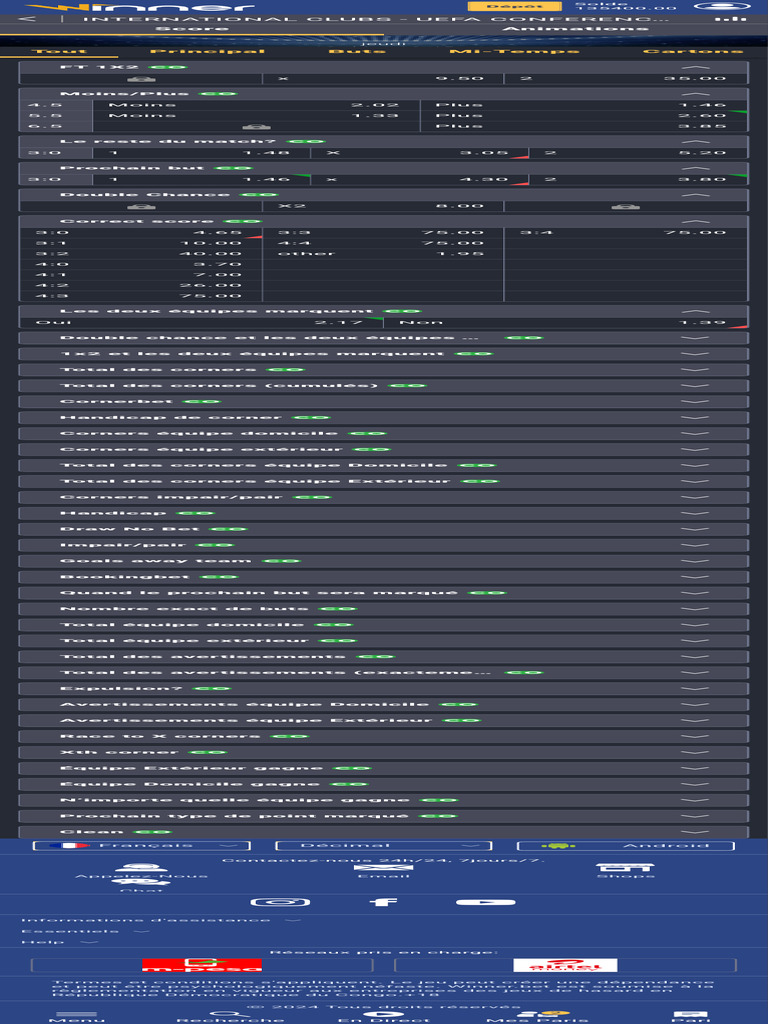Select 'Oui' for Les deux équipes marquent
The image size is (768, 1024).
coord(200,322)
